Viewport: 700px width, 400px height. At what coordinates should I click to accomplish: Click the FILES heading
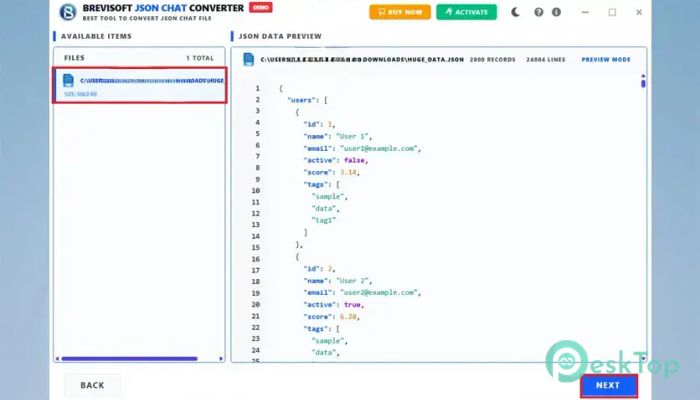(x=74, y=58)
